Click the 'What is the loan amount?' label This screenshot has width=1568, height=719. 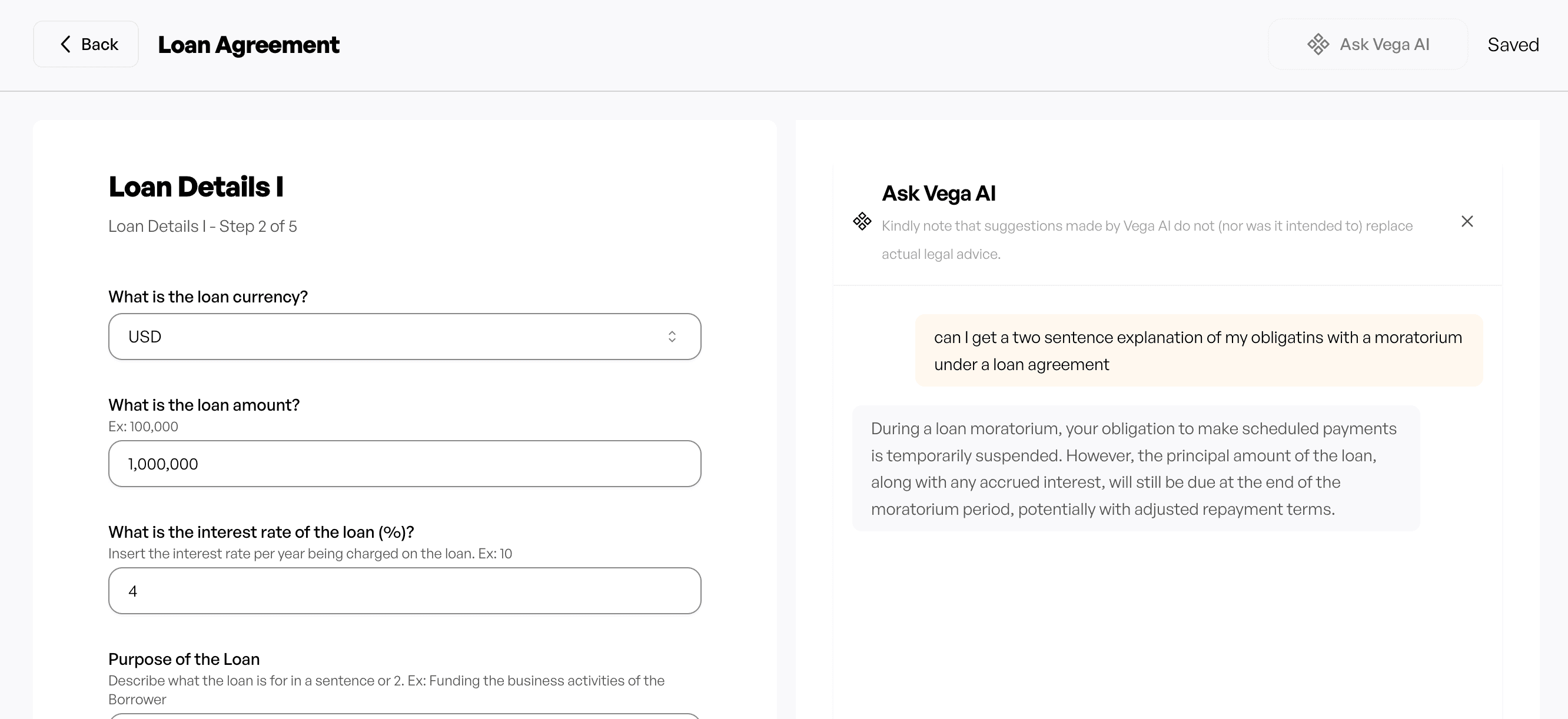(x=204, y=405)
